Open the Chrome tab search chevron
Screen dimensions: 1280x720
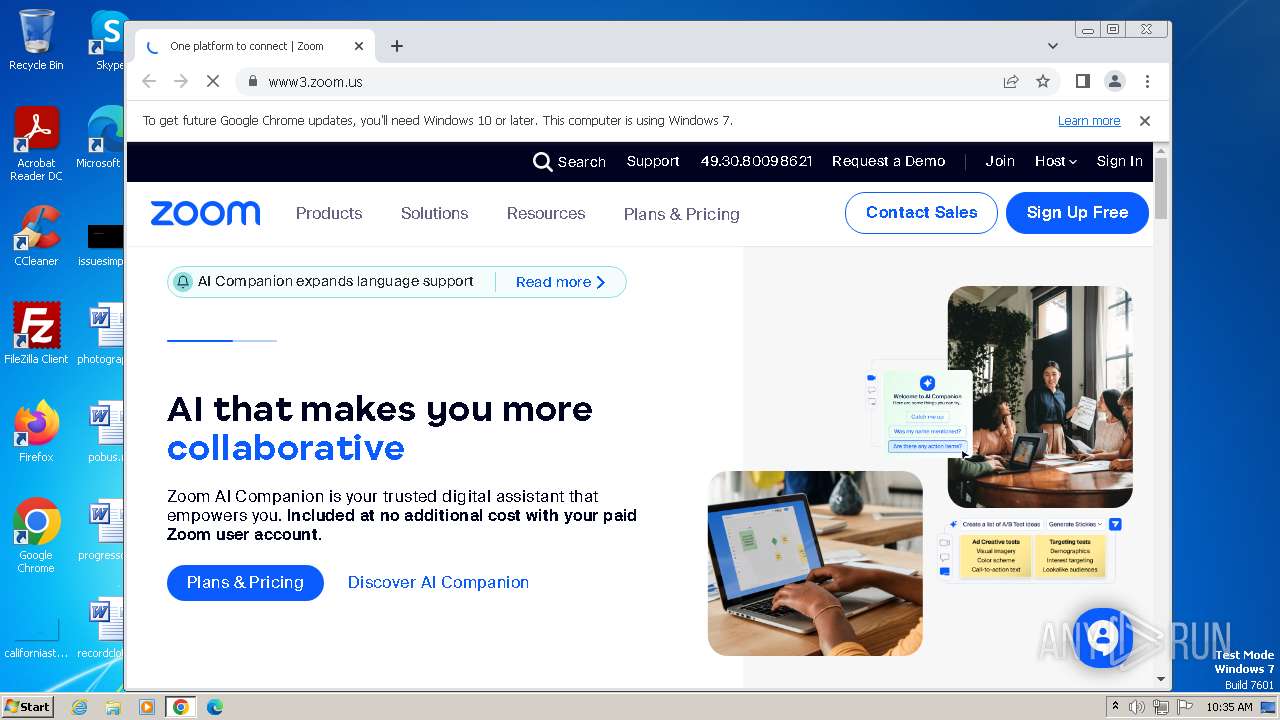click(x=1052, y=46)
